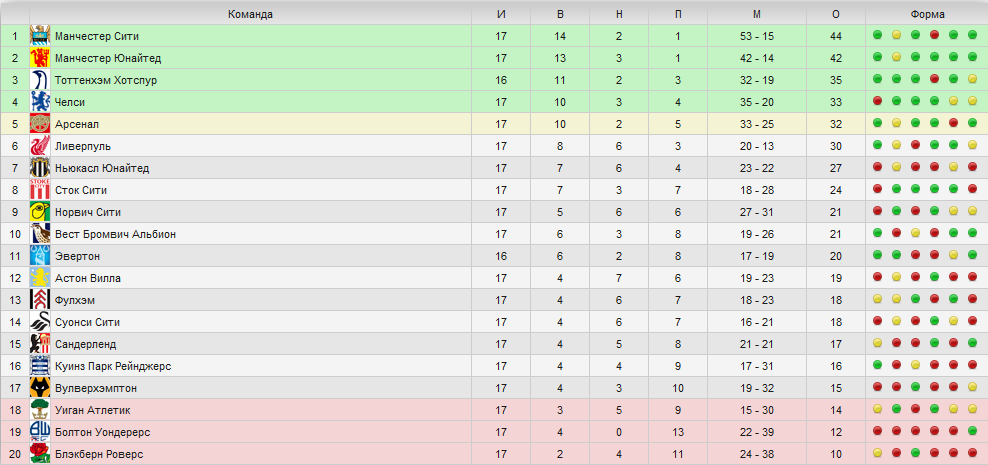Click the Wolverhampton wolf crest icon
Image resolution: width=988 pixels, height=465 pixels.
(40, 388)
